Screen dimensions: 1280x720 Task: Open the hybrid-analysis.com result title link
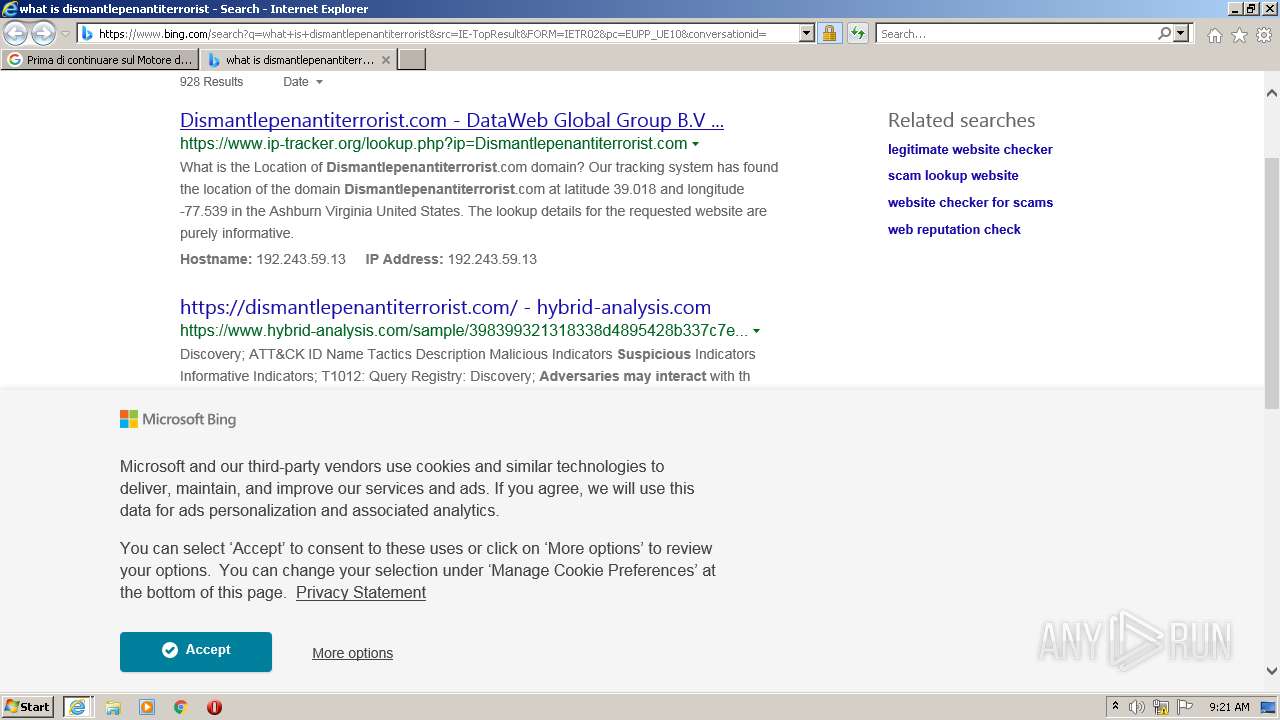(x=445, y=307)
